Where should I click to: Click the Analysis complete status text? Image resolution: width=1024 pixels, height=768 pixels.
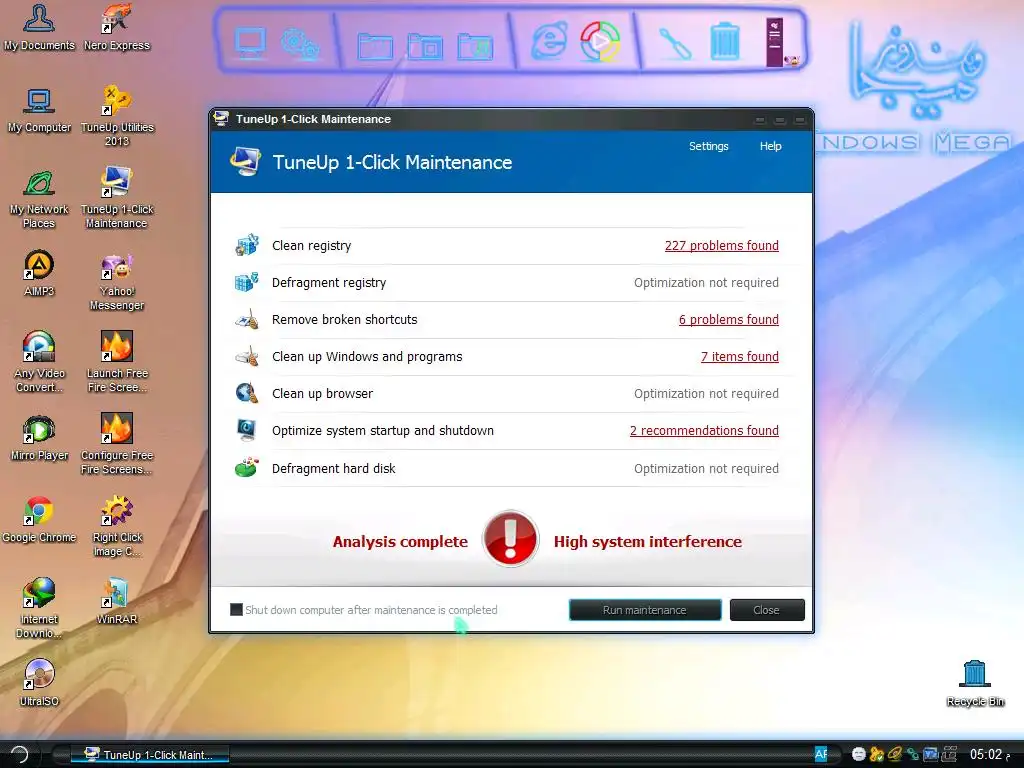click(x=400, y=541)
